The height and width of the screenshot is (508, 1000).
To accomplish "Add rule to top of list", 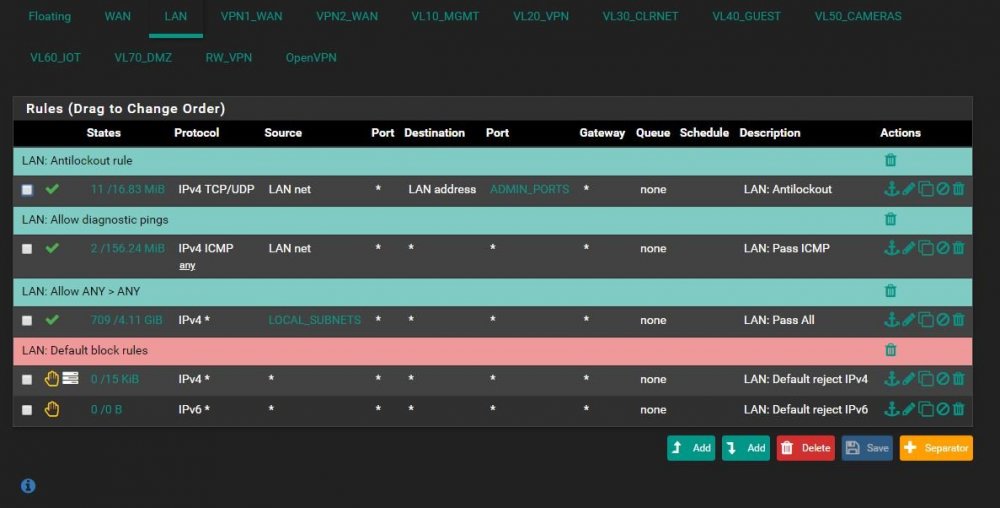I will point(691,448).
